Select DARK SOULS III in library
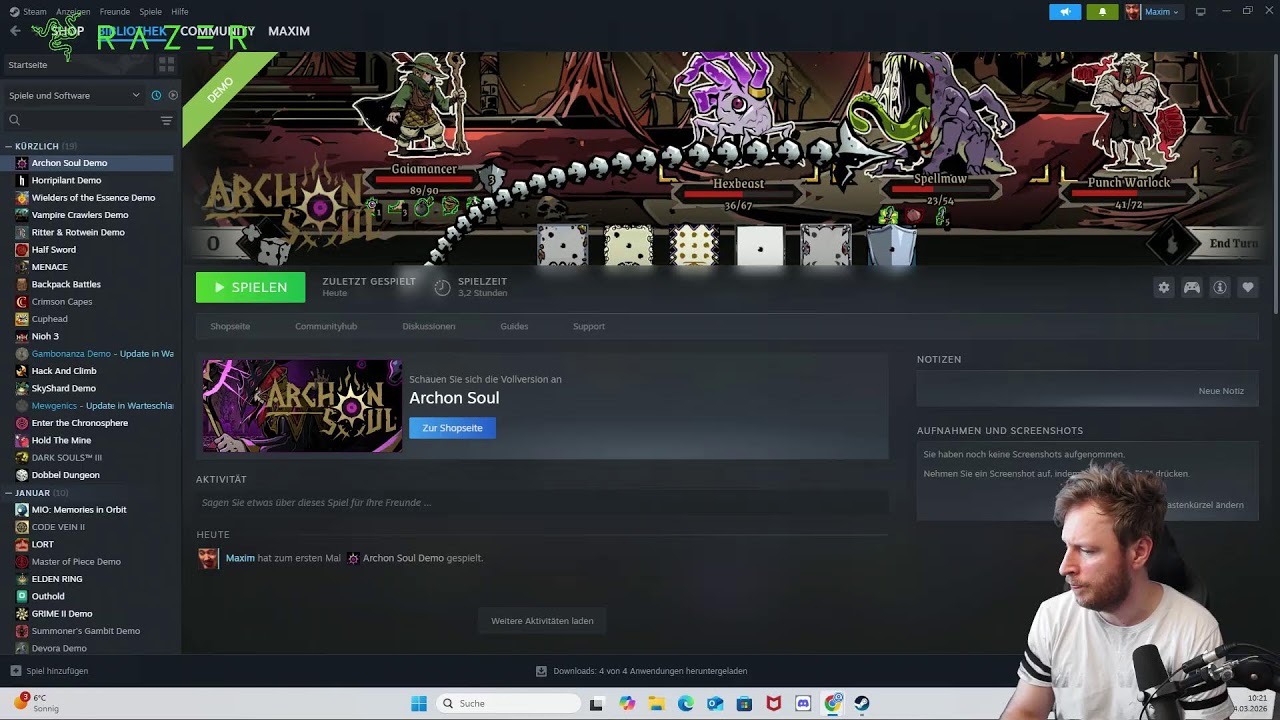The height and width of the screenshot is (720, 1280). coord(67,457)
